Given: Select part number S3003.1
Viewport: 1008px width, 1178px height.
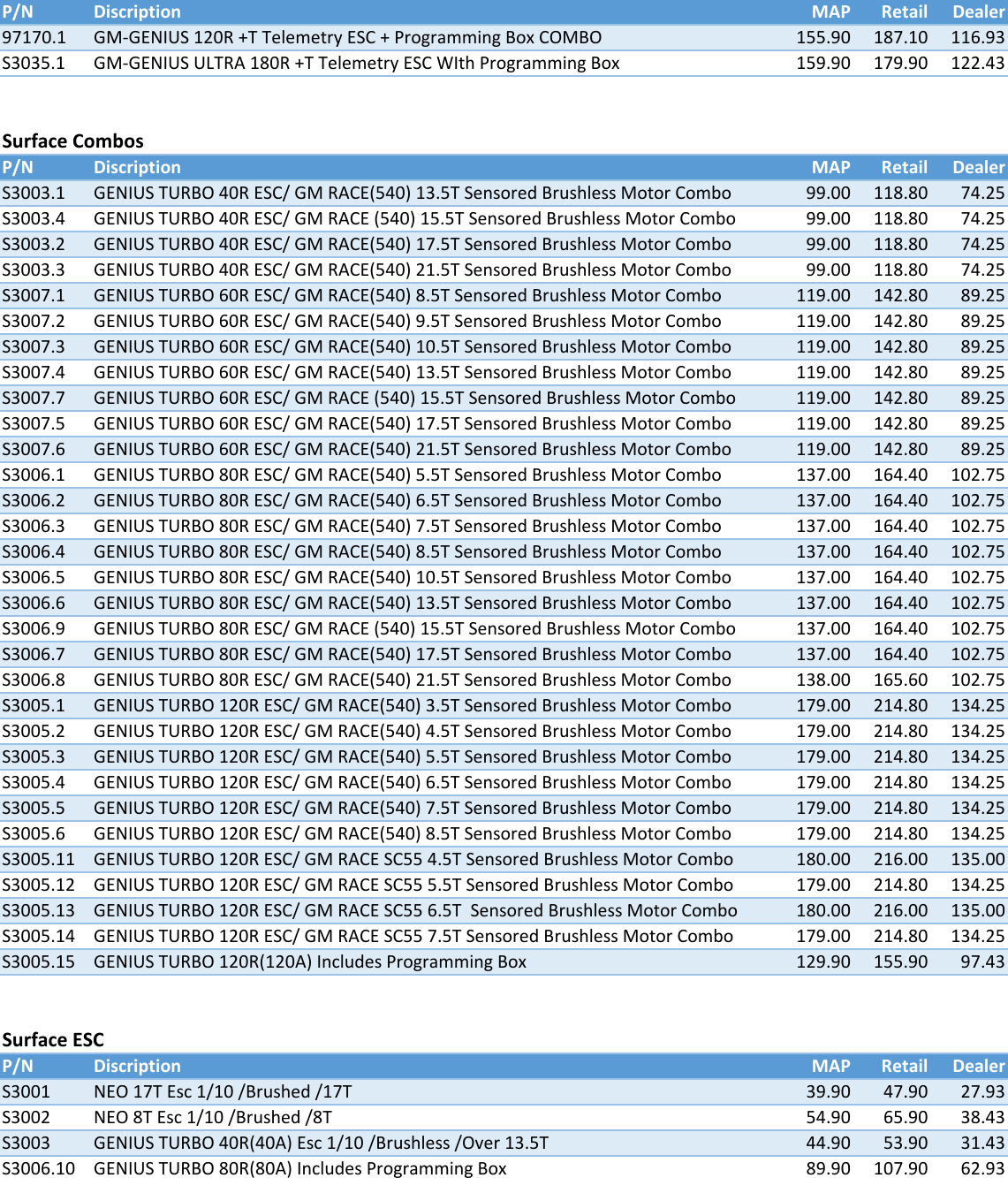Looking at the screenshot, I should coord(35,193).
